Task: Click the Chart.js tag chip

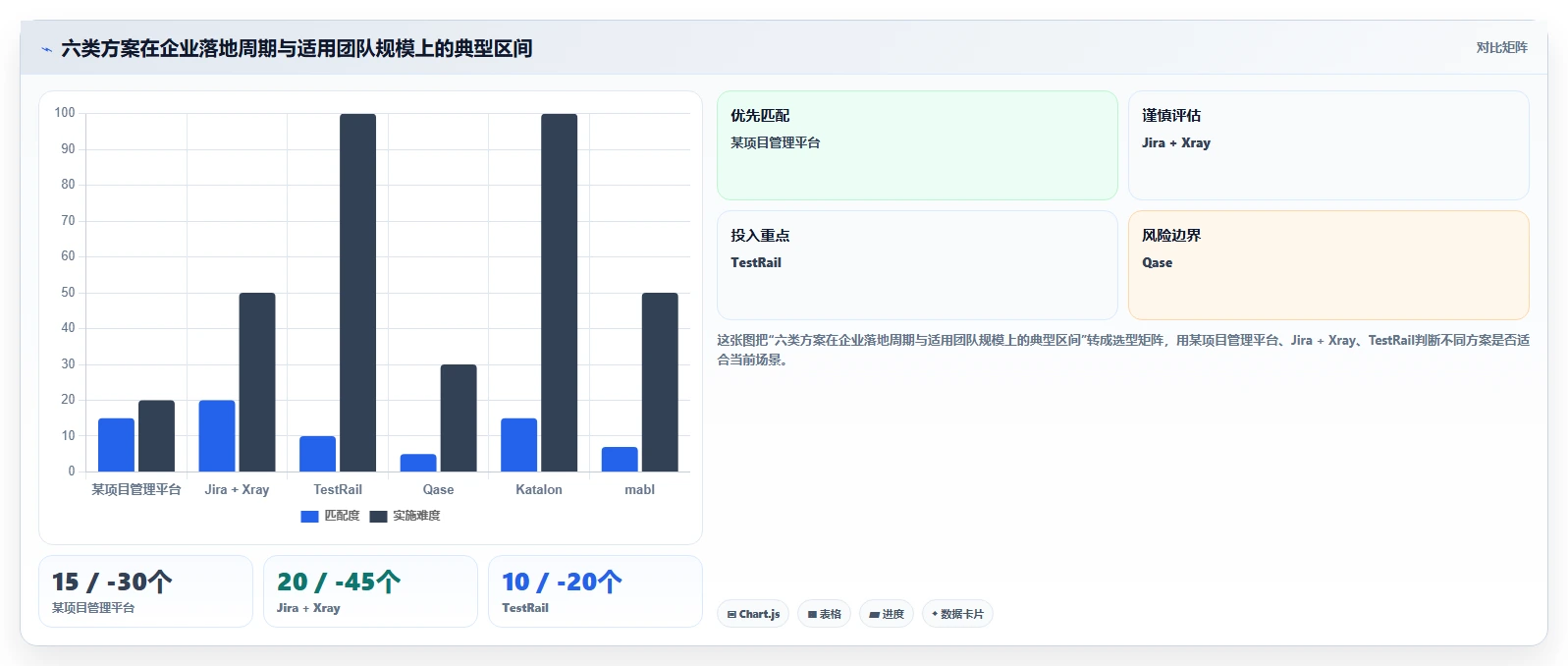Action: (x=753, y=614)
